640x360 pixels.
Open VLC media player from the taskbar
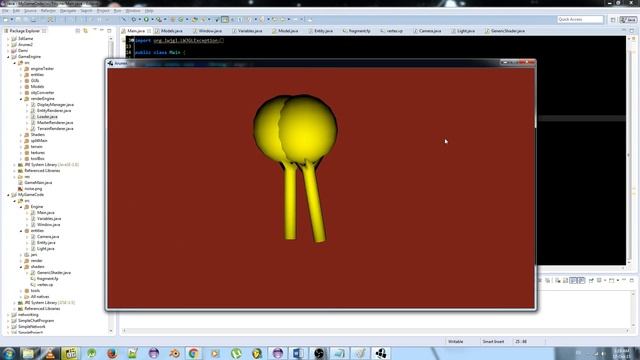50,353
